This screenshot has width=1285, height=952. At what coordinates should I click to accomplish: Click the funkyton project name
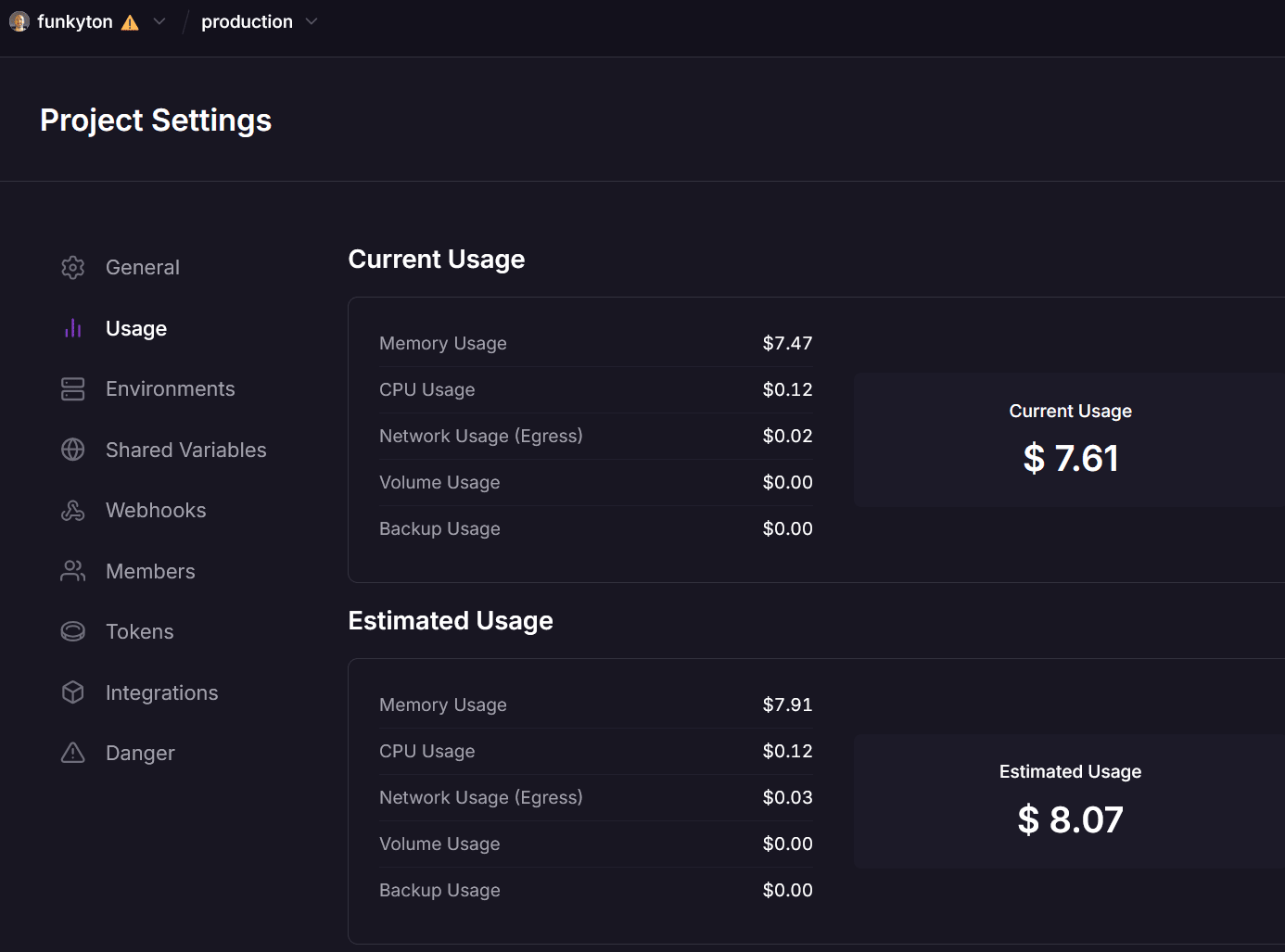click(x=75, y=21)
